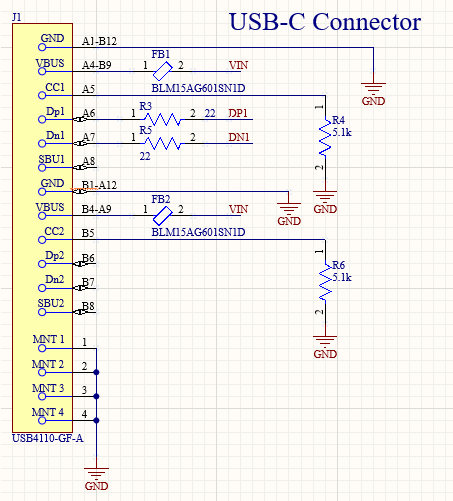Image resolution: width=453 pixels, height=501 pixels.
Task: Click the USB4110-GF-A part name
Action: 48,438
